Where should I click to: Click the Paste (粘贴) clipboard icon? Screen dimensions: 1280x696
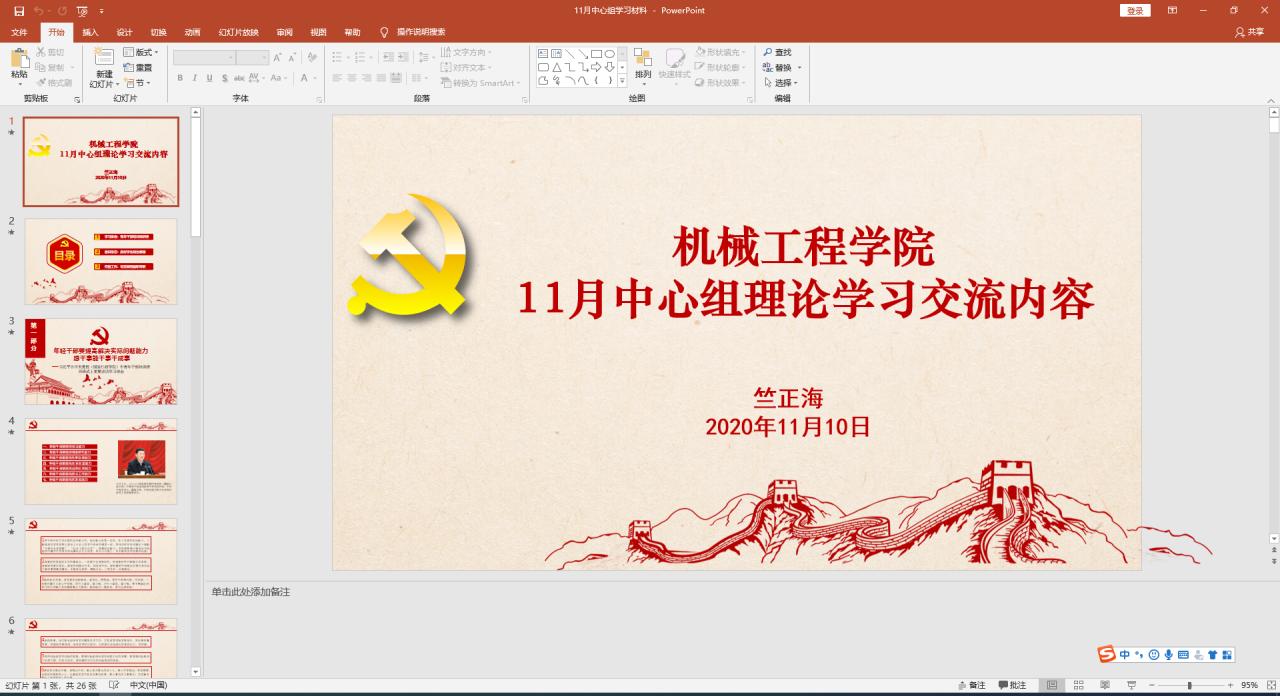click(x=19, y=60)
